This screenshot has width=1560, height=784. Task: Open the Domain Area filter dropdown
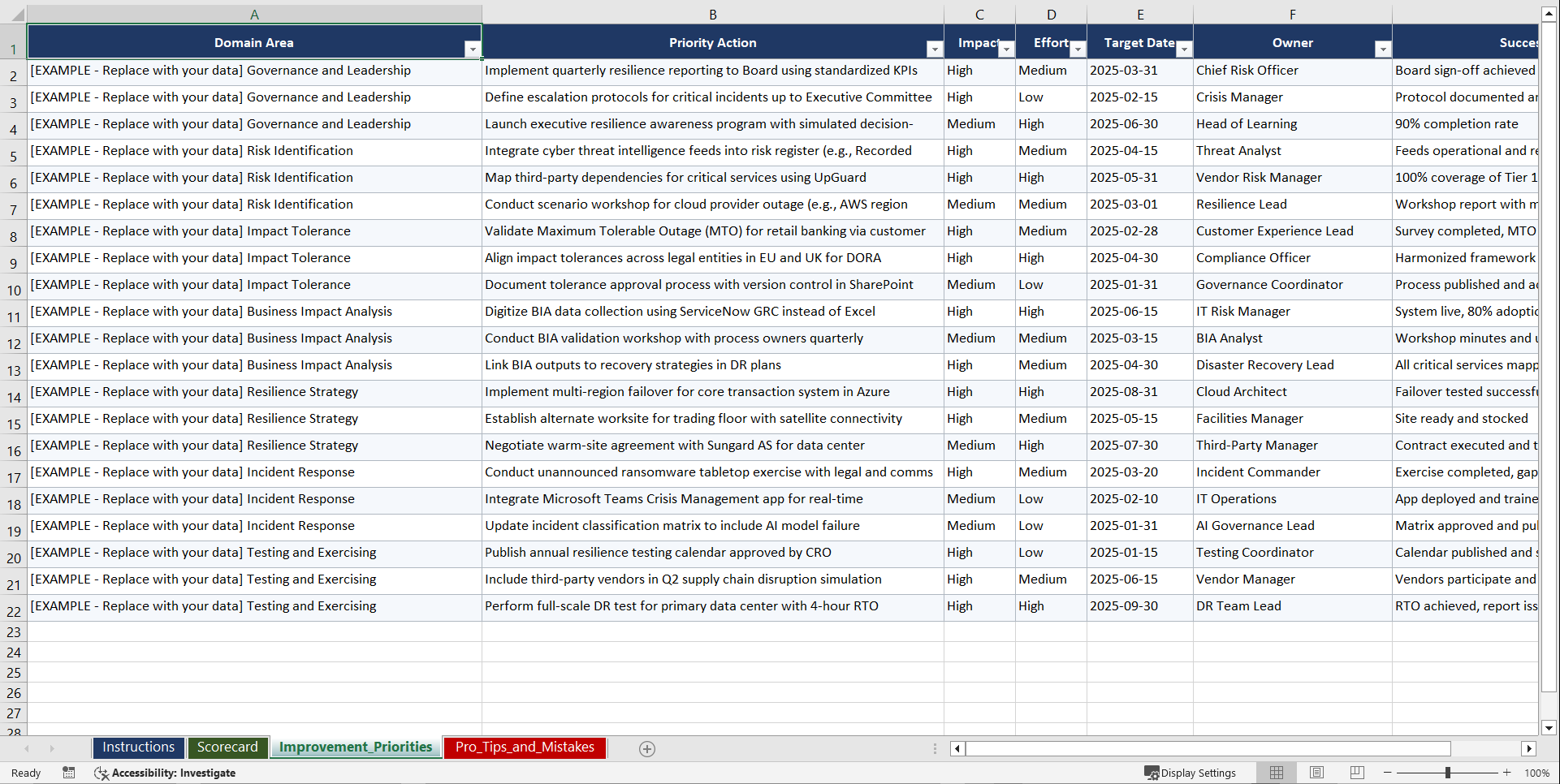click(x=472, y=50)
